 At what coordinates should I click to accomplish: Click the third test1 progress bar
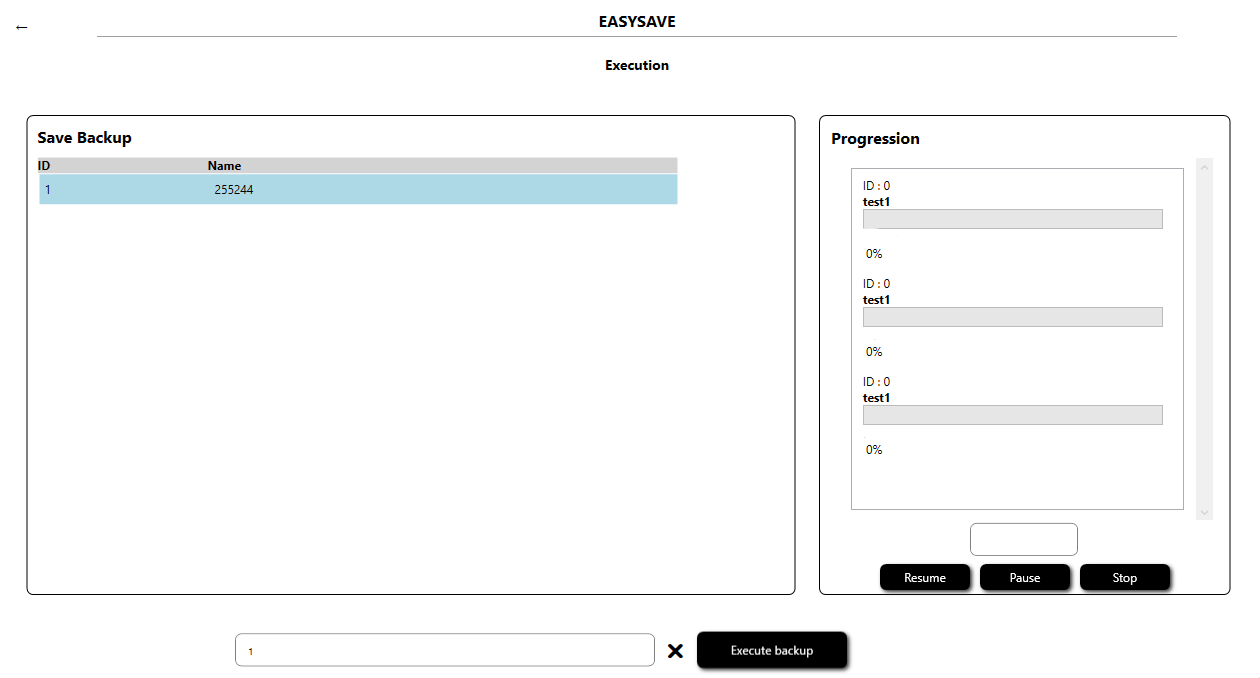coord(1012,415)
